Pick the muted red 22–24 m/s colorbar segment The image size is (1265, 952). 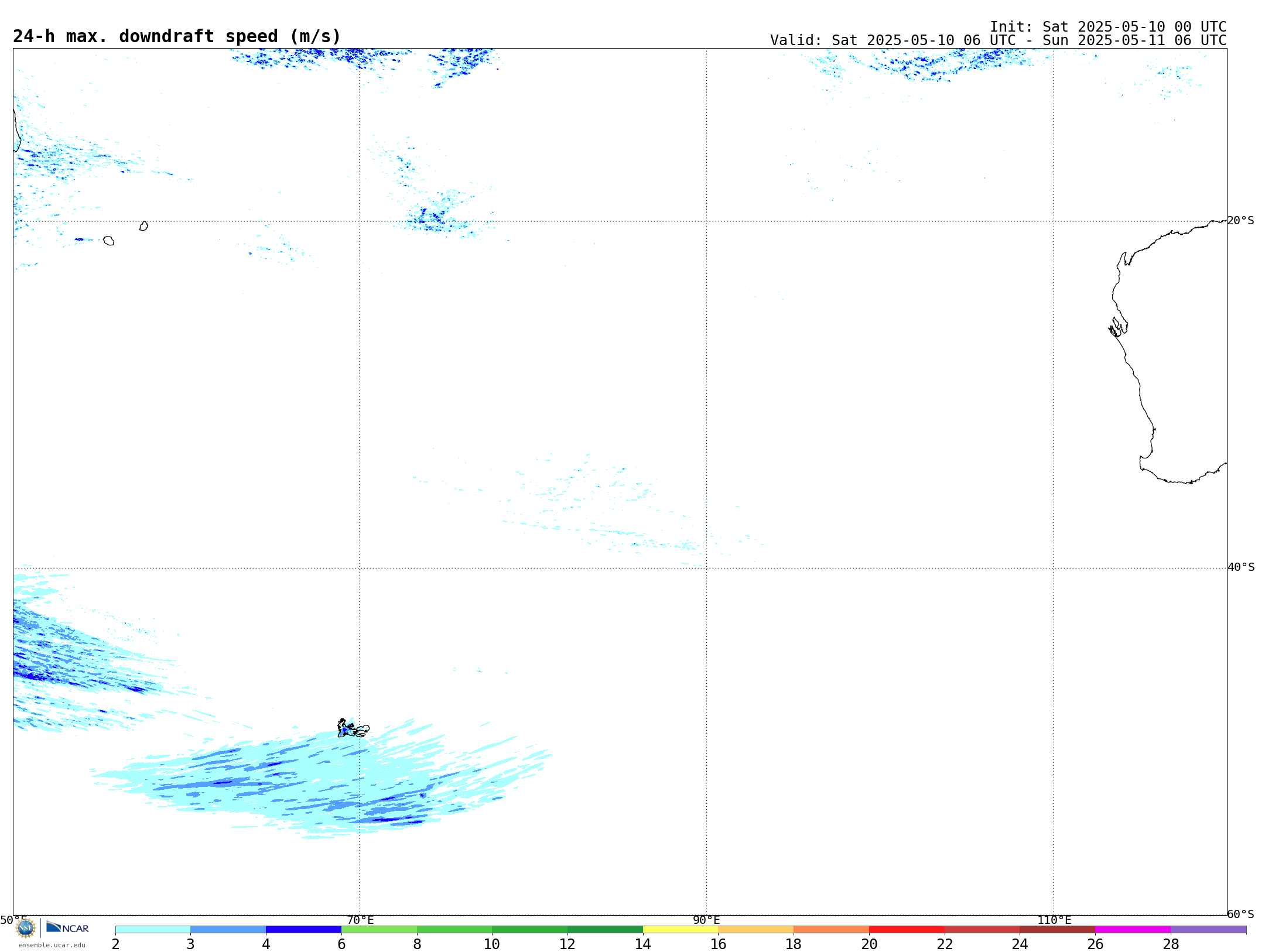click(982, 930)
